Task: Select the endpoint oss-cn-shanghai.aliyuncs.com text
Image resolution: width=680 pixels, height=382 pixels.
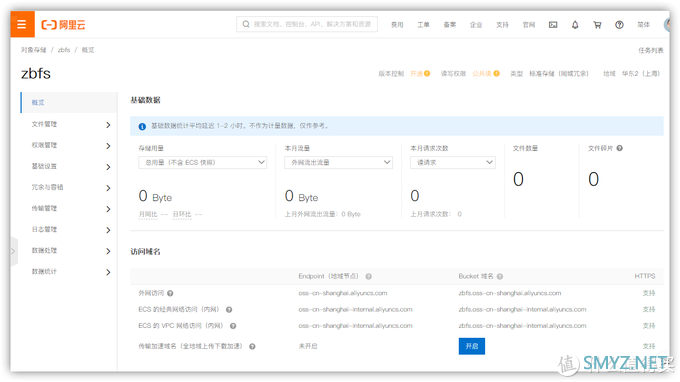Action: click(x=343, y=294)
